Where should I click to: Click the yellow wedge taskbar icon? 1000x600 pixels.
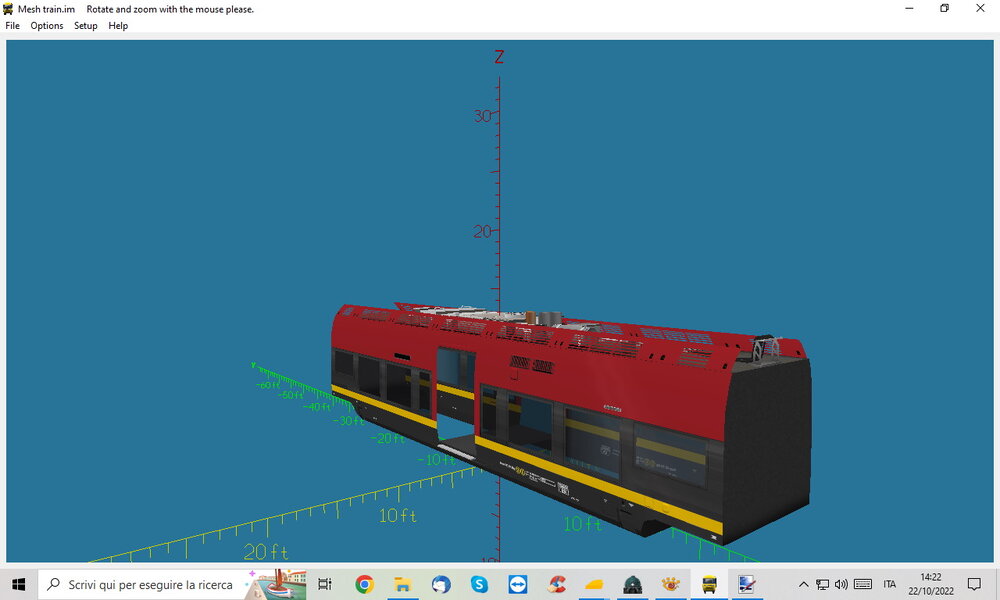tap(594, 584)
